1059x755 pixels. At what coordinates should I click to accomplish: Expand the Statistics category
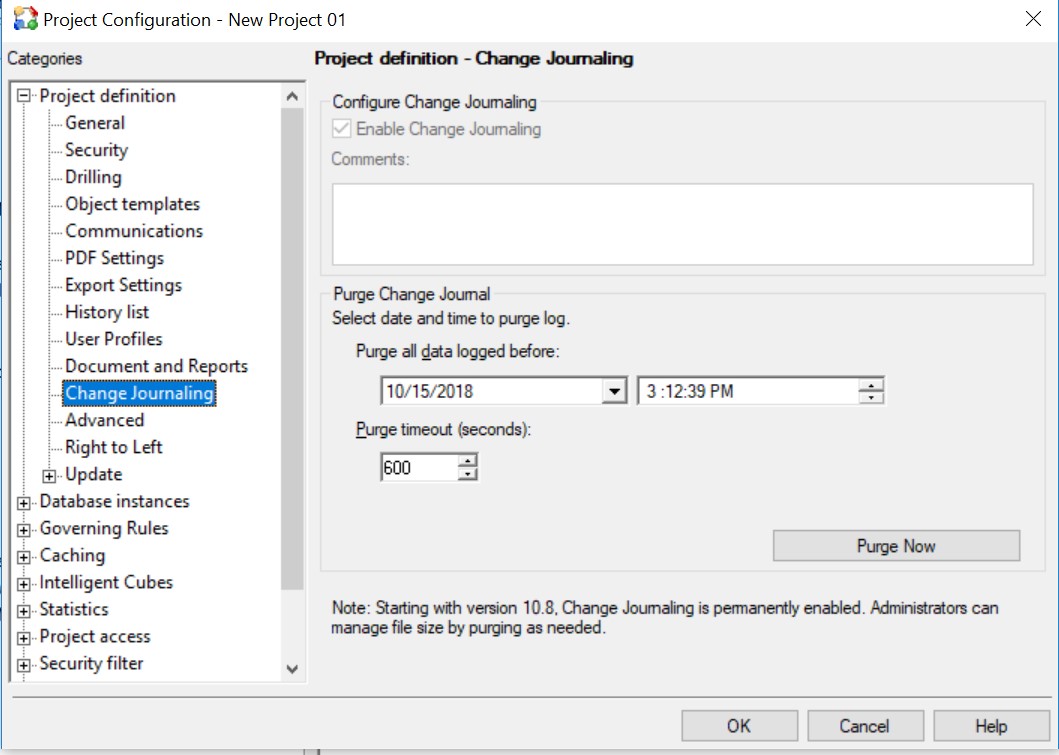pos(24,609)
